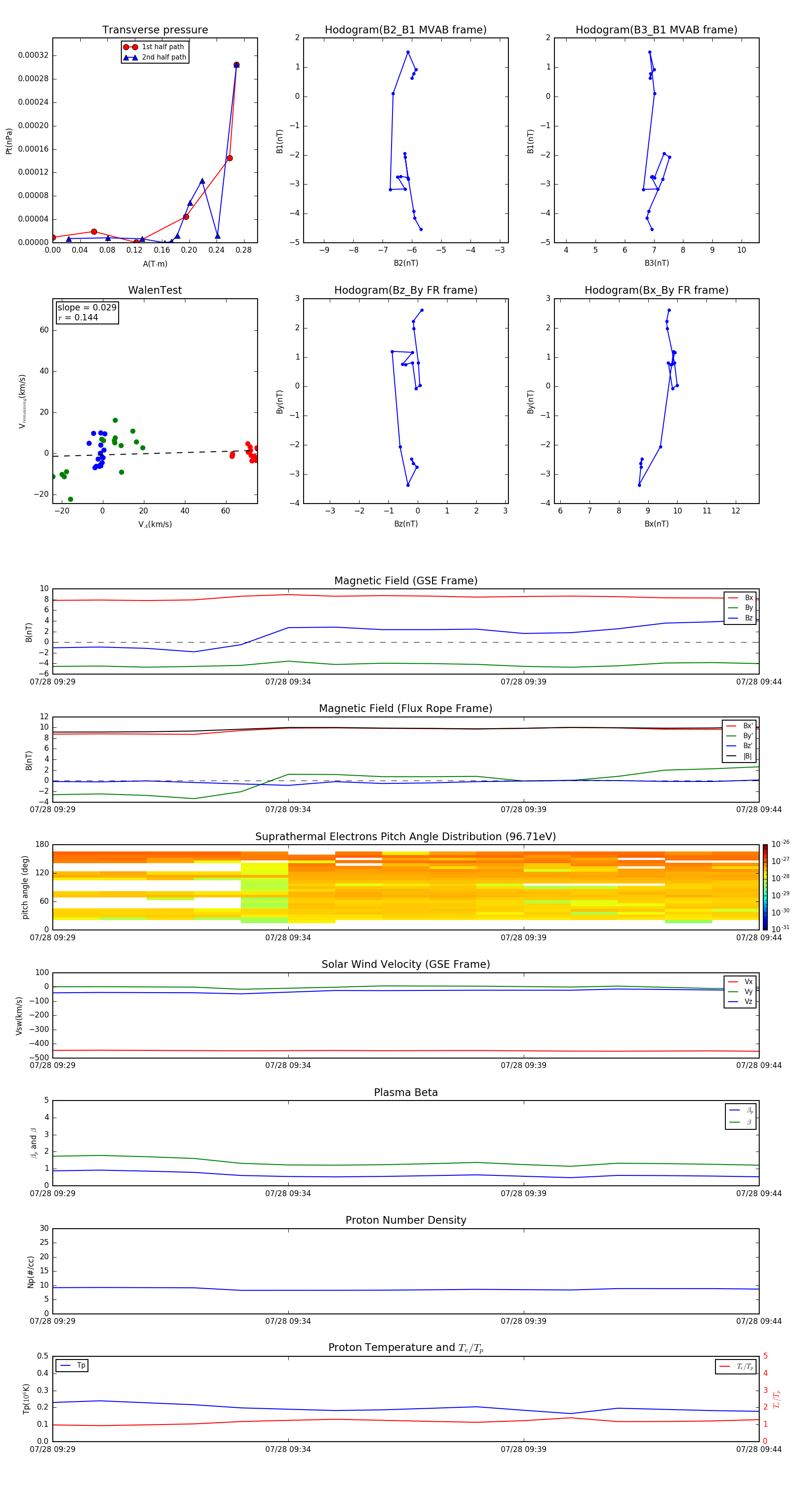Click the "Hodogram(B3_B1 MVAB frame)" title
This screenshot has width=812, height=1489.
tap(656, 30)
